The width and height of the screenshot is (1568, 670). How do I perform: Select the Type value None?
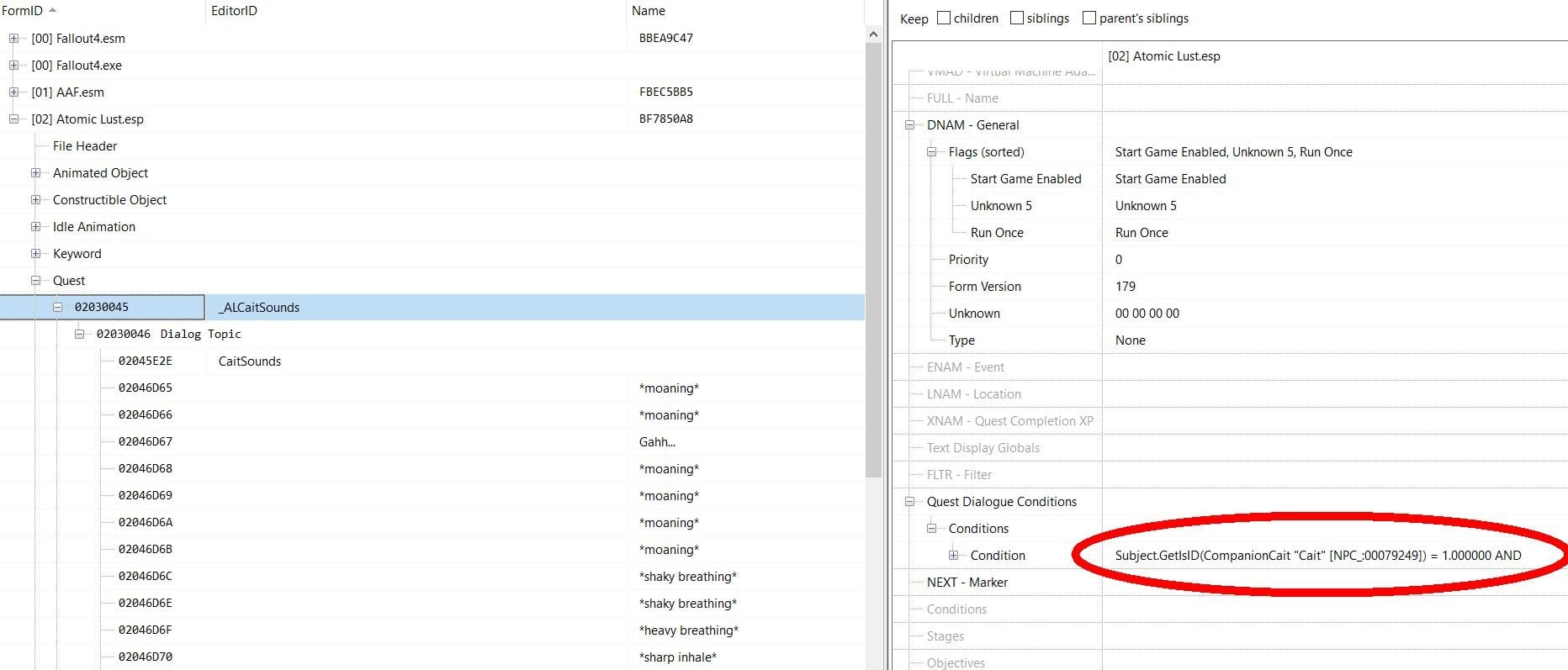coord(1131,340)
